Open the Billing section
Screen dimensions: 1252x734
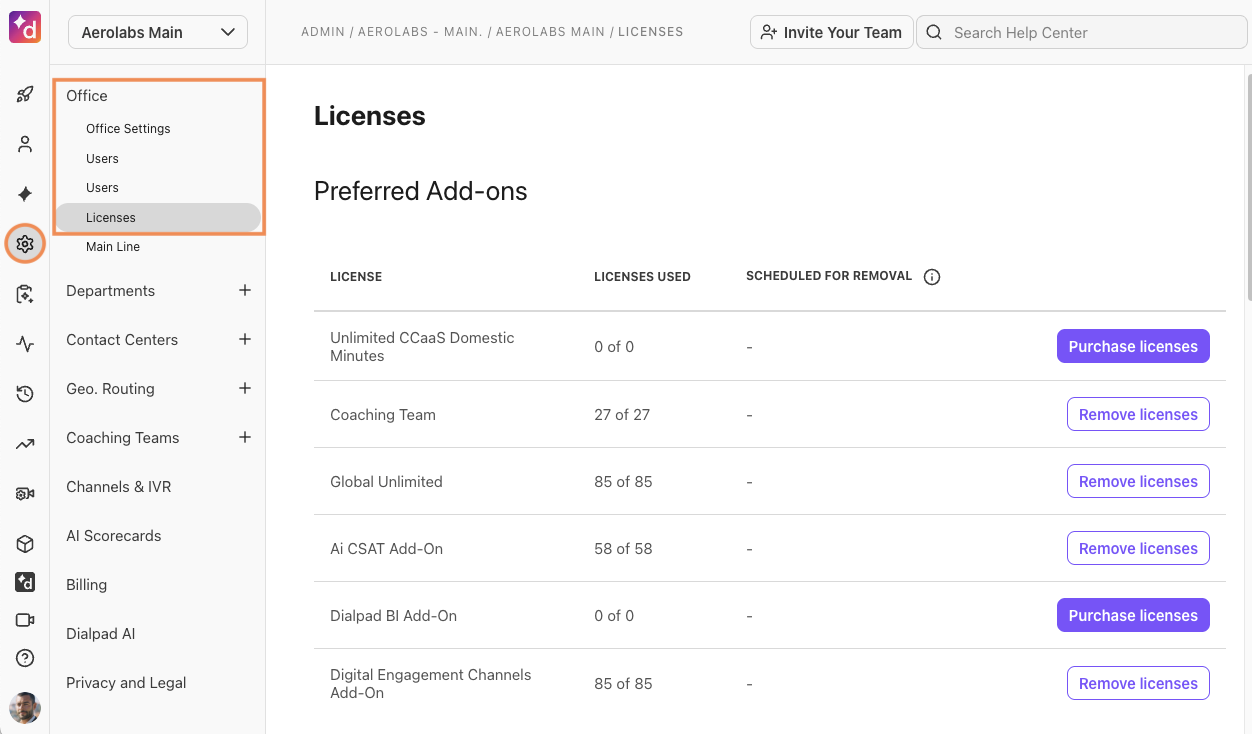(86, 584)
